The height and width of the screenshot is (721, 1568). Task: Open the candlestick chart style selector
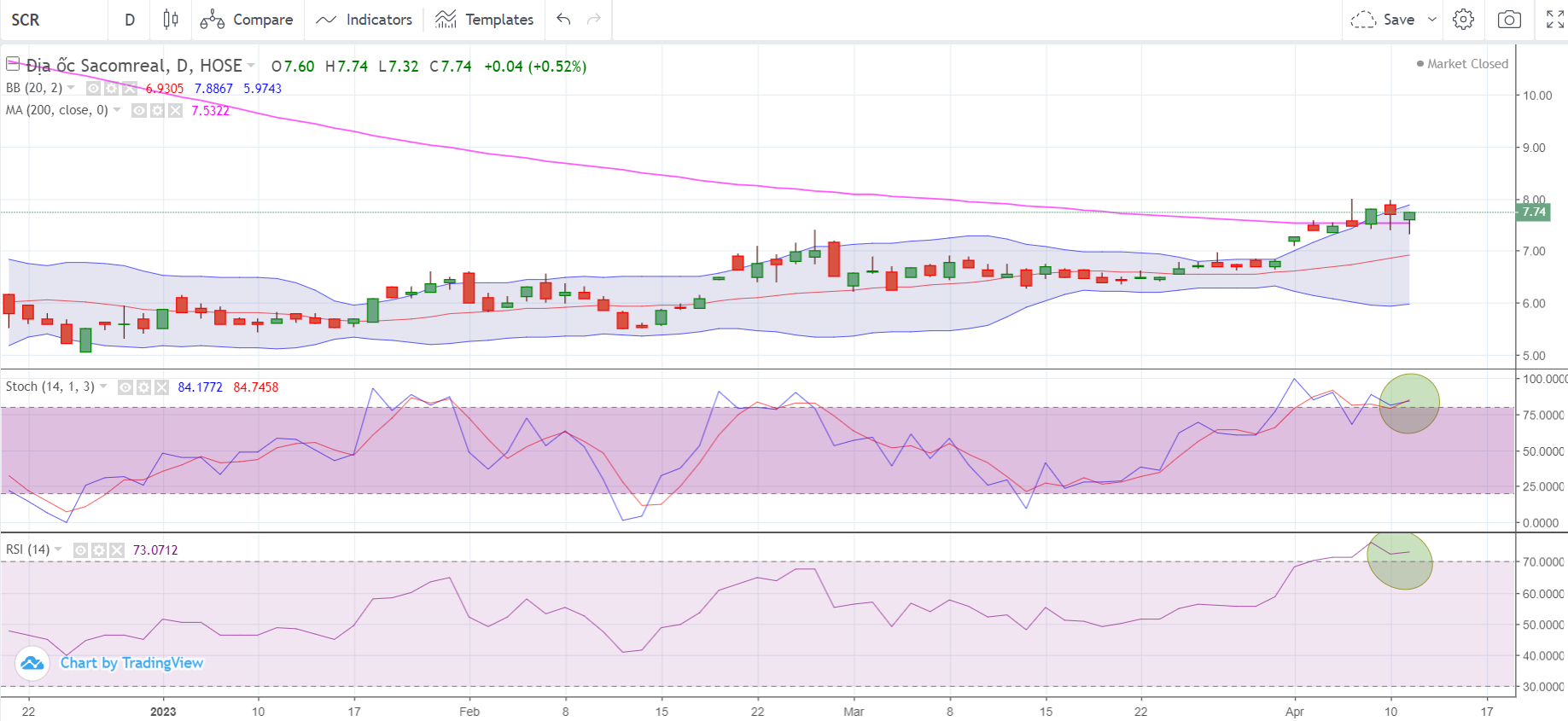tap(171, 20)
